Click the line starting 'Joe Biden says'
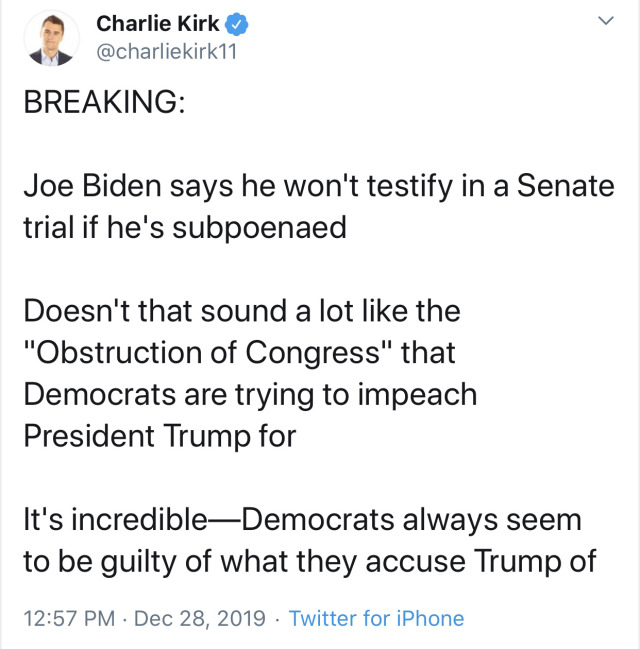 [x=319, y=186]
